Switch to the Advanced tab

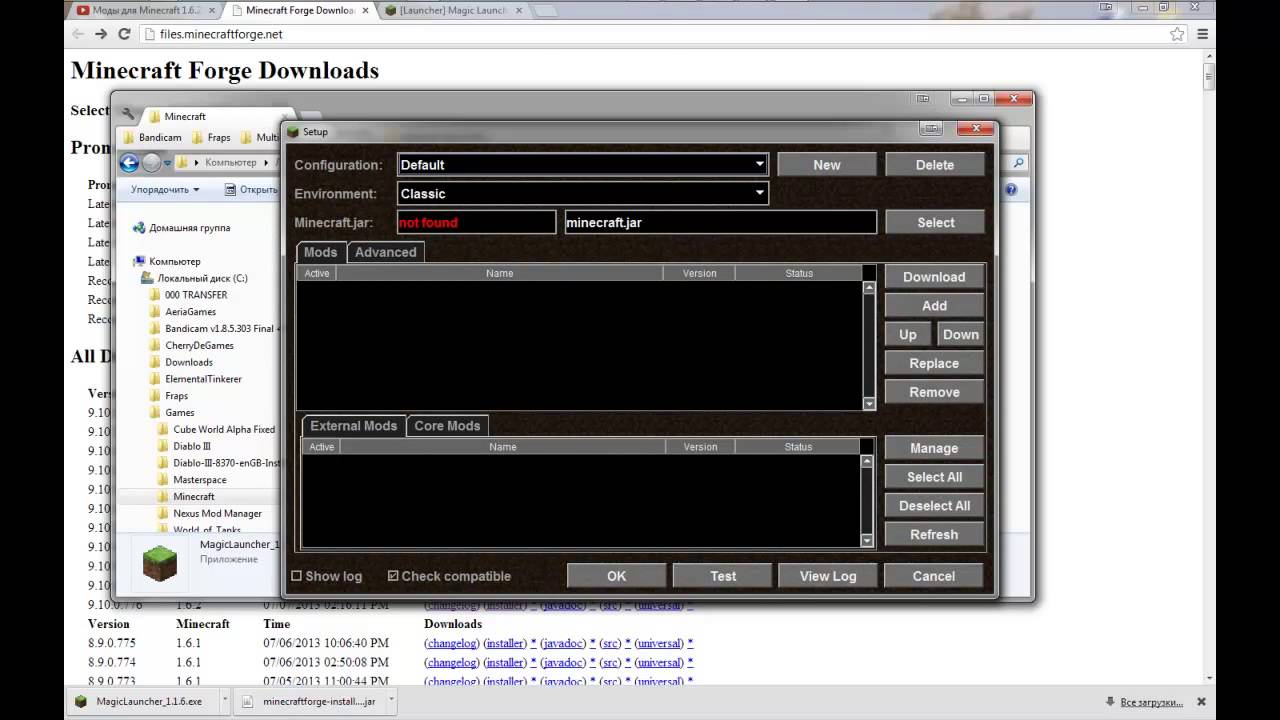pos(386,252)
